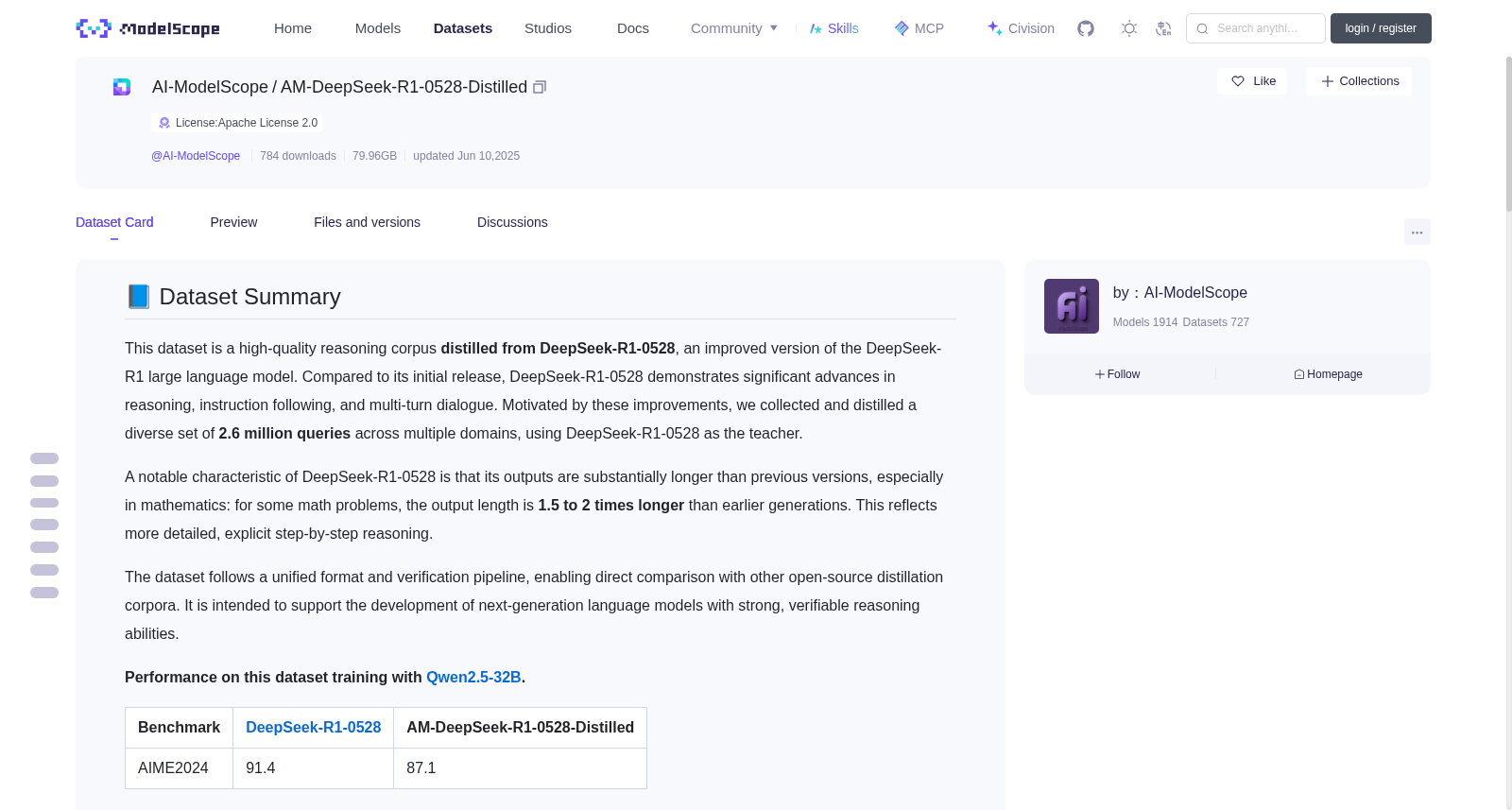Click the Benchmark table header cell
The image size is (1512, 810).
[x=180, y=728]
